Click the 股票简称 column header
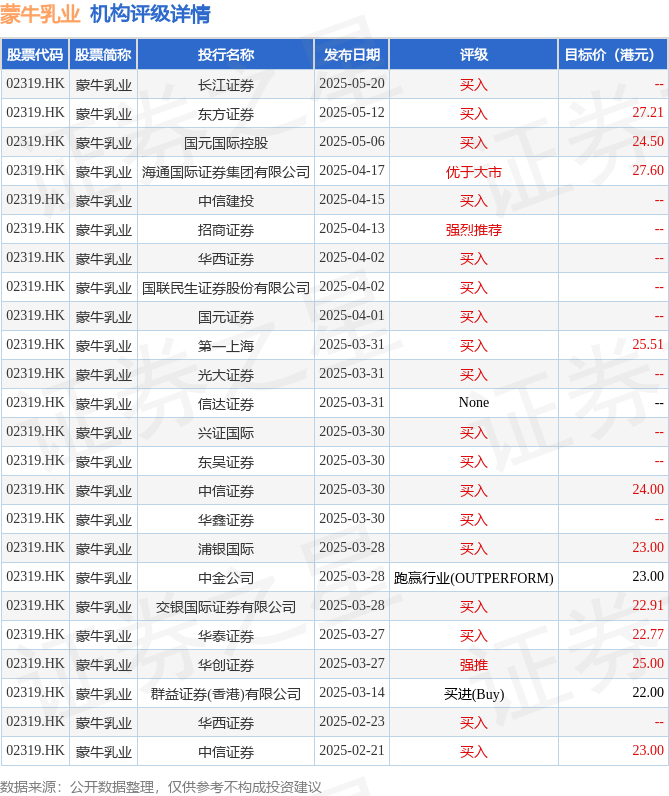This screenshot has width=669, height=796. click(x=104, y=54)
